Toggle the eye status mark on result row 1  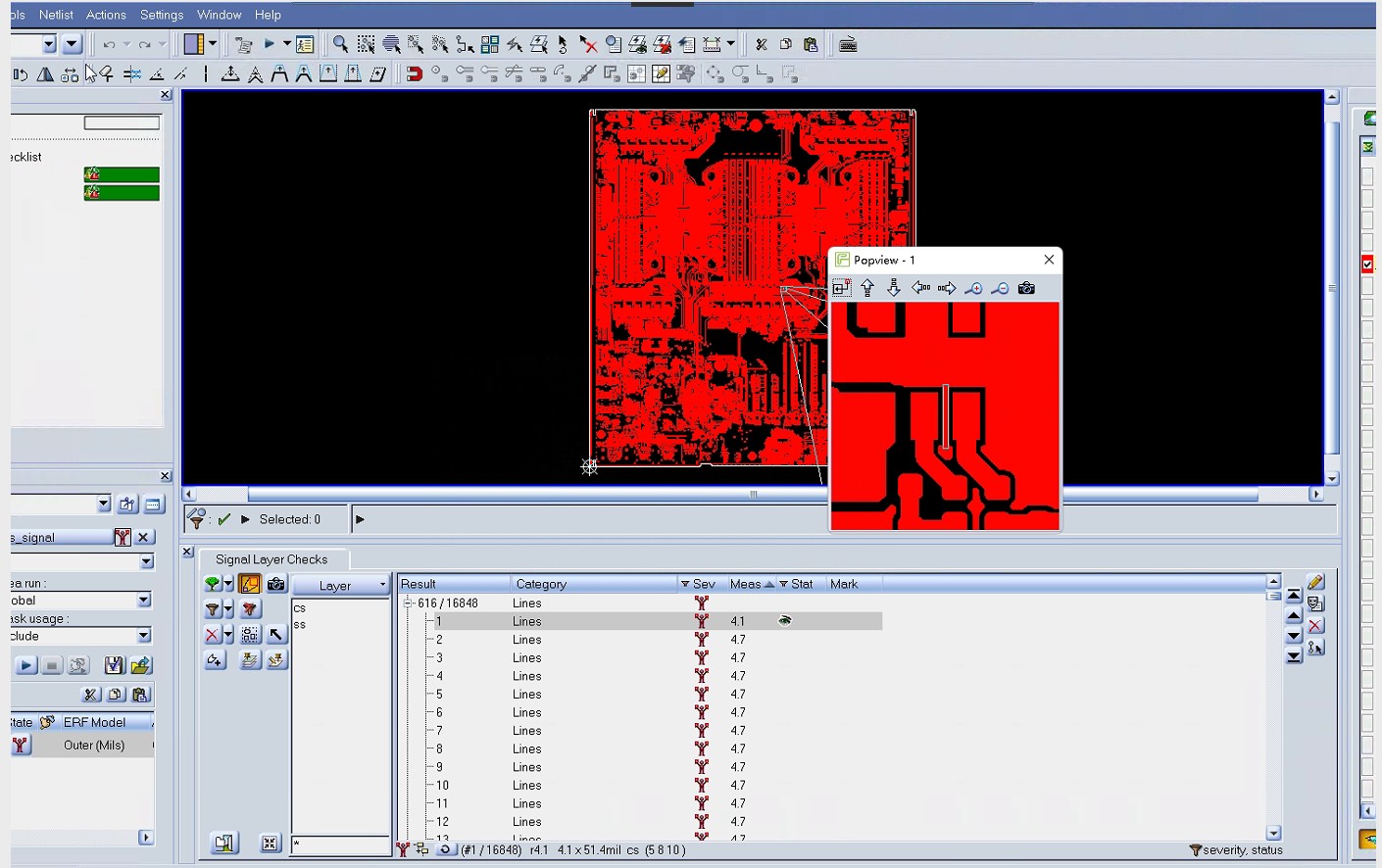pos(785,621)
